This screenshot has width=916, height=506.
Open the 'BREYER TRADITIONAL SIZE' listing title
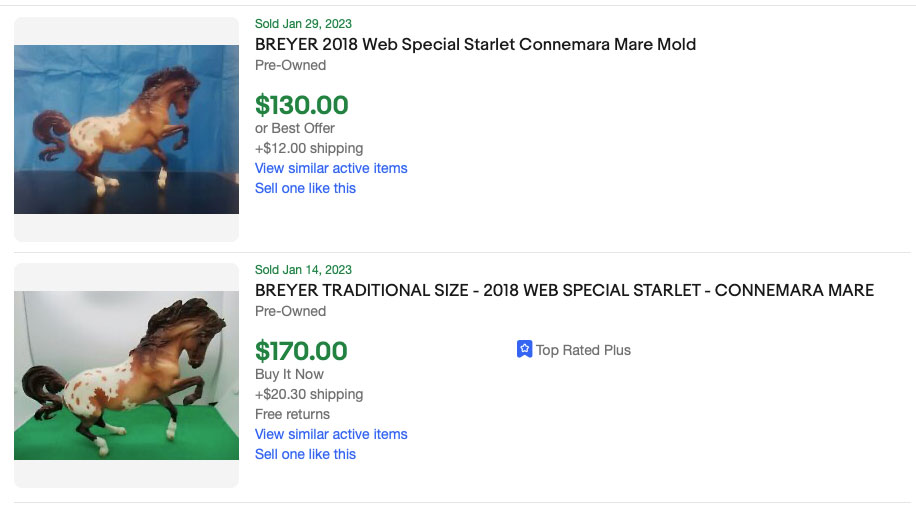[564, 290]
